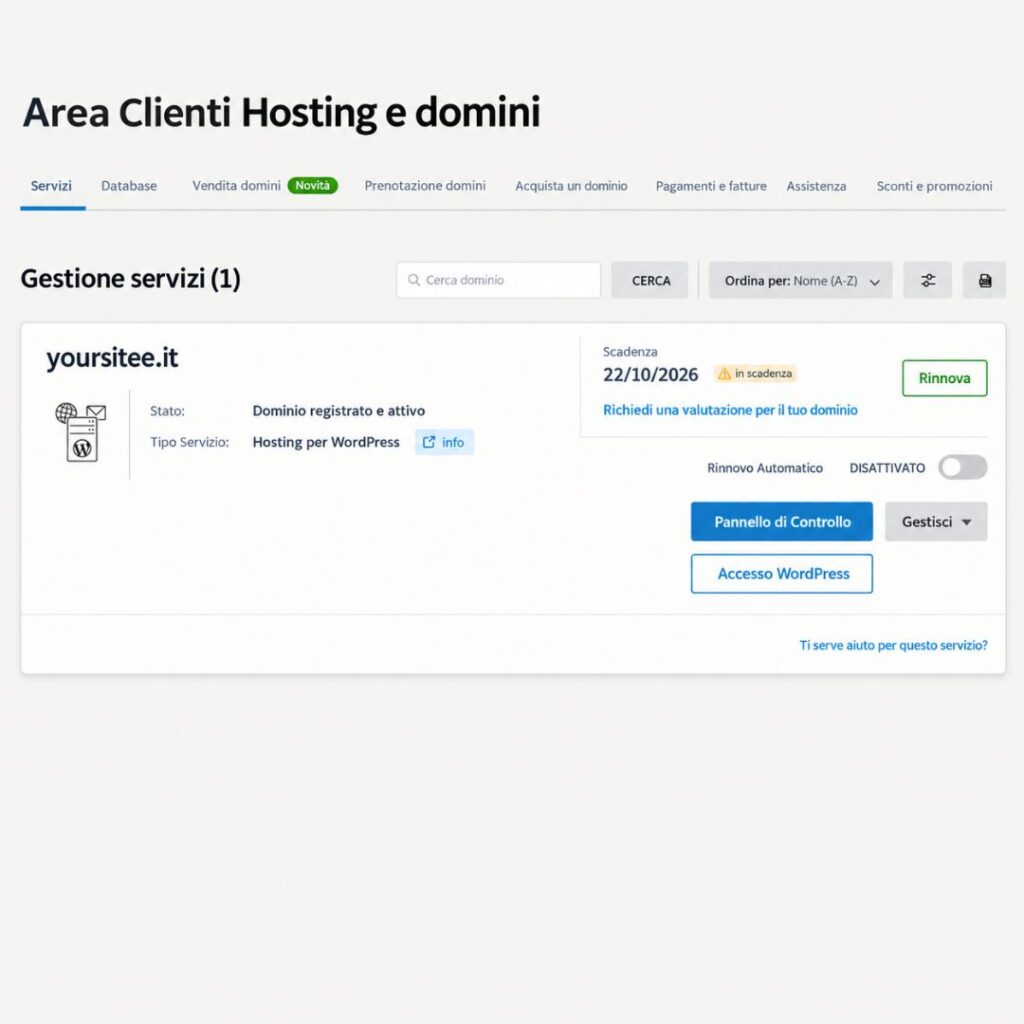Click the 'Gestione servizi (1)' heading

(131, 279)
